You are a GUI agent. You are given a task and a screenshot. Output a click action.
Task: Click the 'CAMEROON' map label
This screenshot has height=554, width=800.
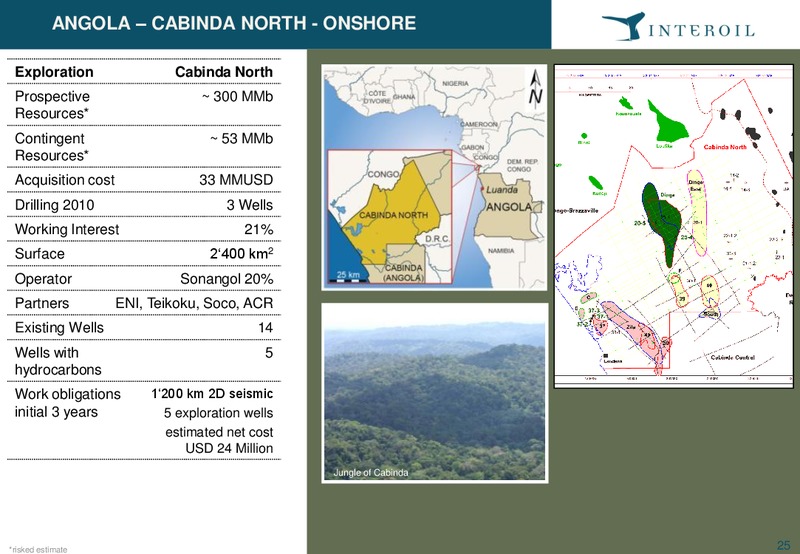tap(479, 124)
